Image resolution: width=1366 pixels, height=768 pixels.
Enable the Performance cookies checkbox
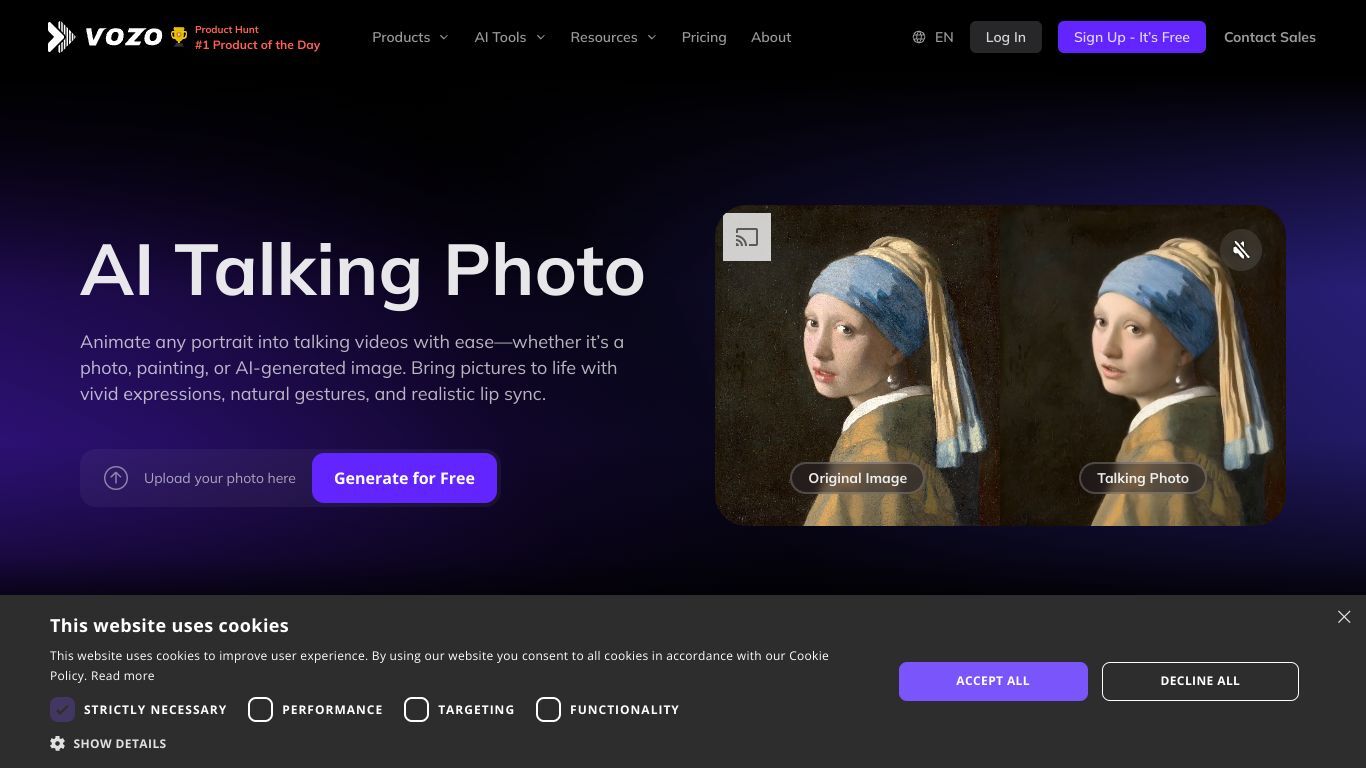pyautogui.click(x=260, y=709)
